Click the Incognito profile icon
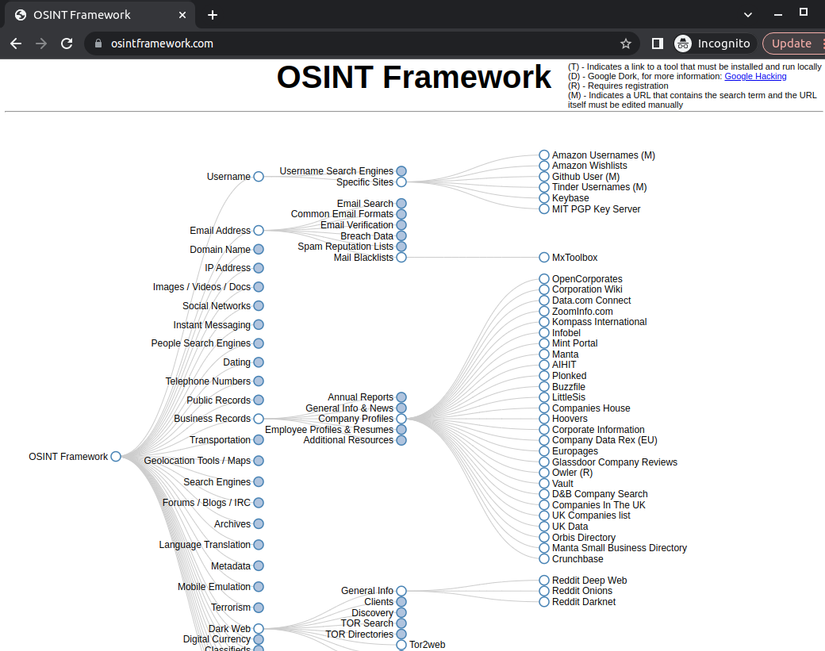 click(x=682, y=44)
